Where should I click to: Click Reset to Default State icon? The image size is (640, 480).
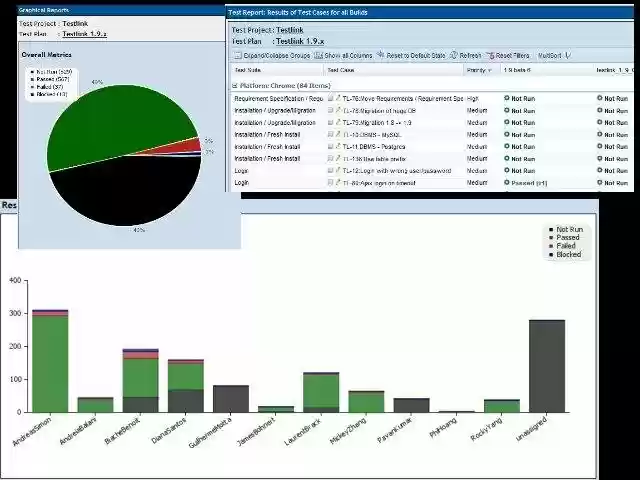(x=380, y=56)
